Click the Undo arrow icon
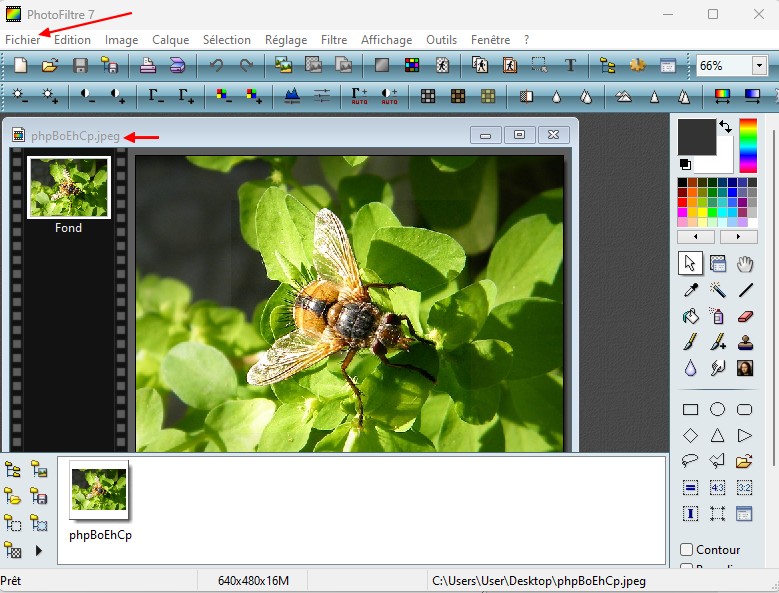 click(216, 66)
